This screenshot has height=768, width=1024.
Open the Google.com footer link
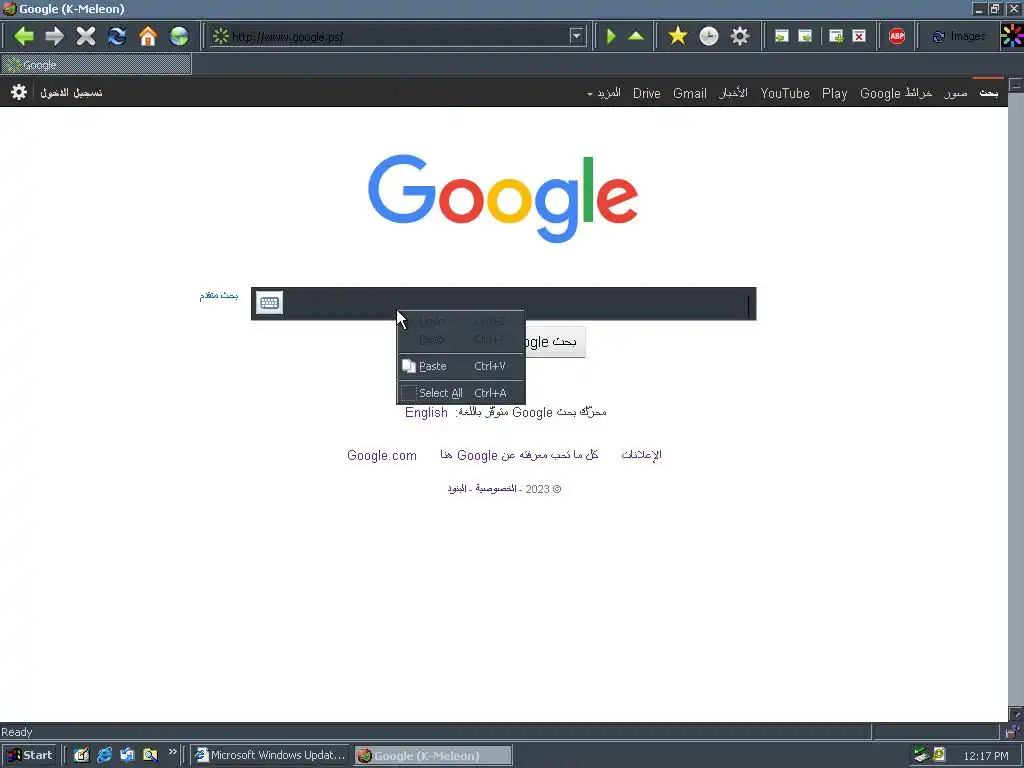[381, 455]
